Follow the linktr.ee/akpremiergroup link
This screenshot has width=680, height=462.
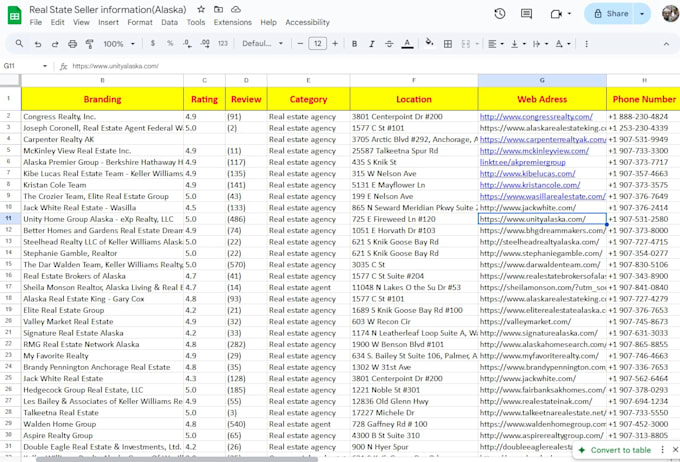523,162
